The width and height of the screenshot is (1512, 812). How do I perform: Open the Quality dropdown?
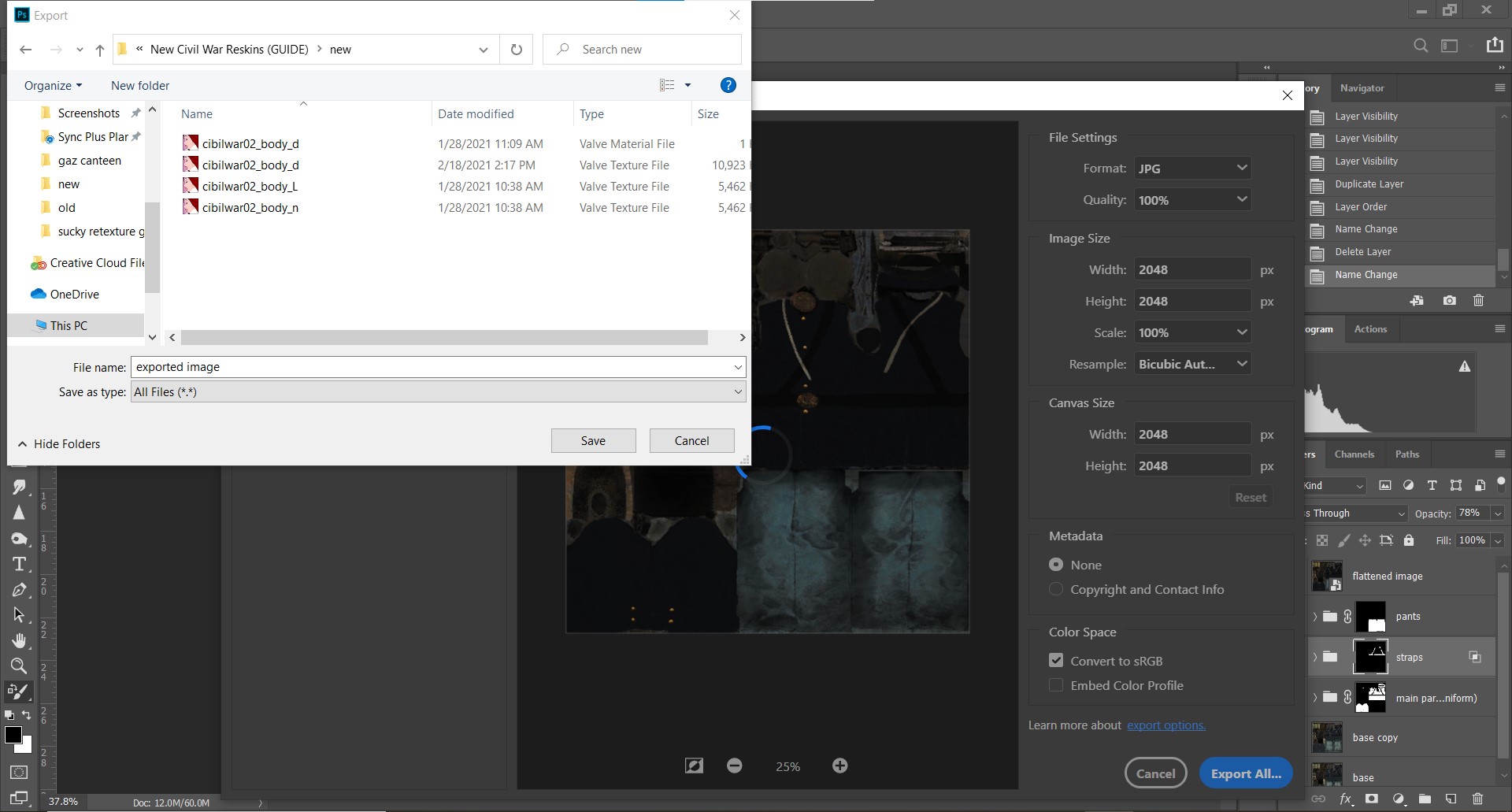1193,200
